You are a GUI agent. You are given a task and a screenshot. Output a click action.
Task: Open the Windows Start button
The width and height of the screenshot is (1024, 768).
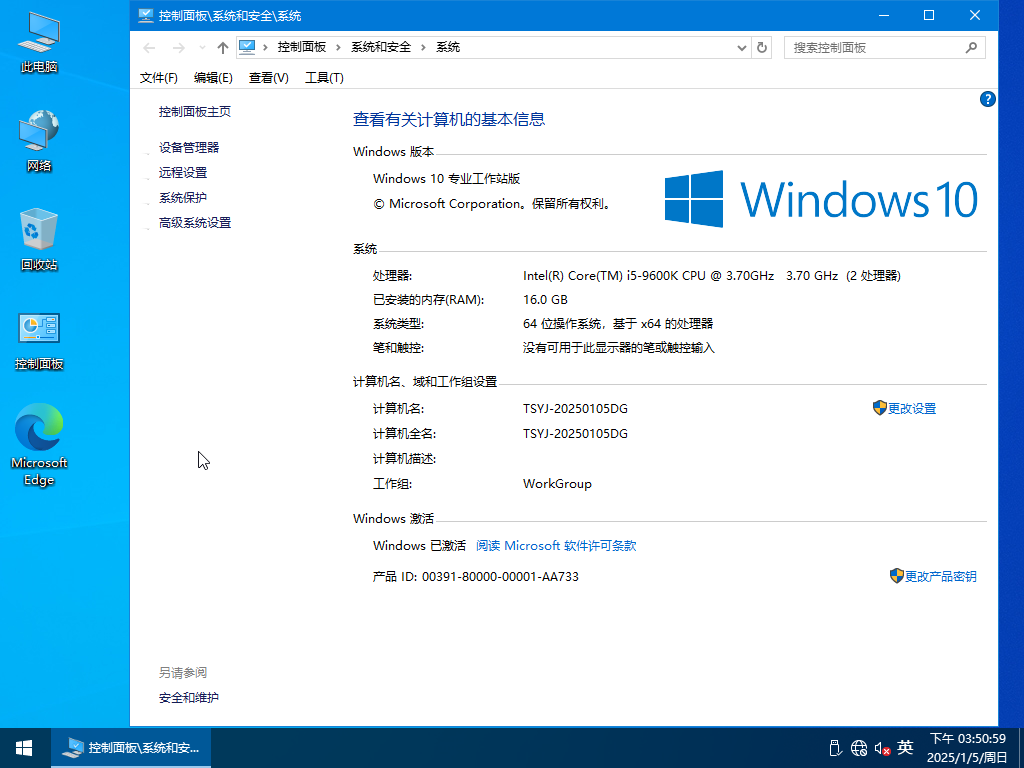point(24,748)
